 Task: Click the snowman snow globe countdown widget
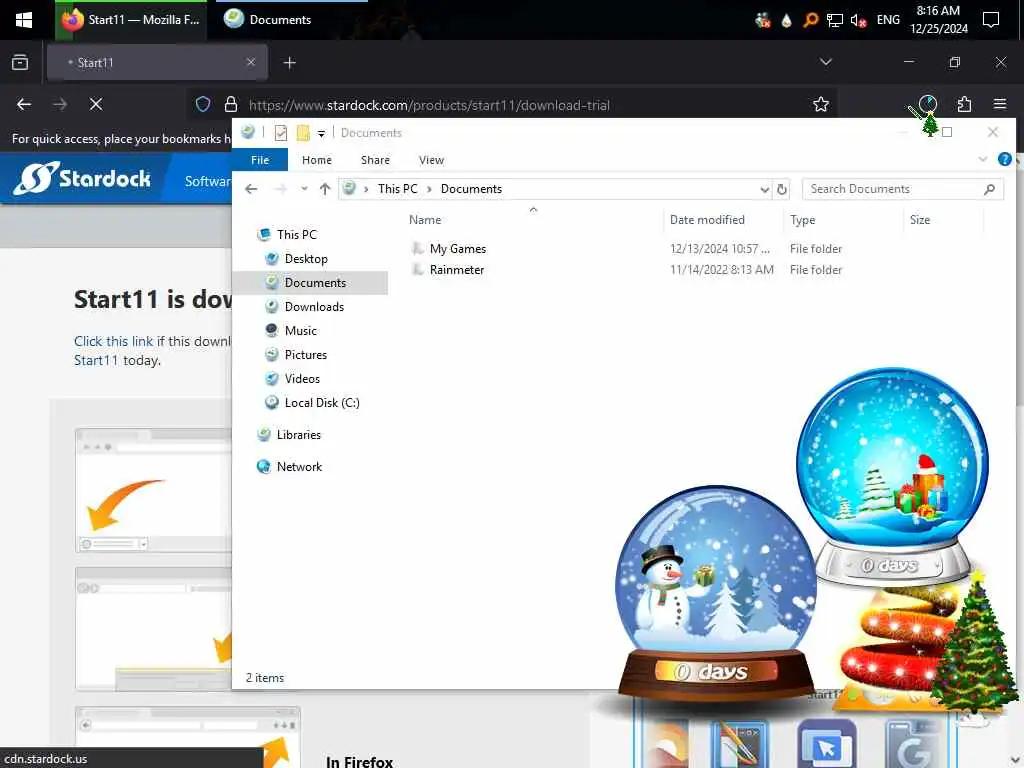[x=715, y=593]
